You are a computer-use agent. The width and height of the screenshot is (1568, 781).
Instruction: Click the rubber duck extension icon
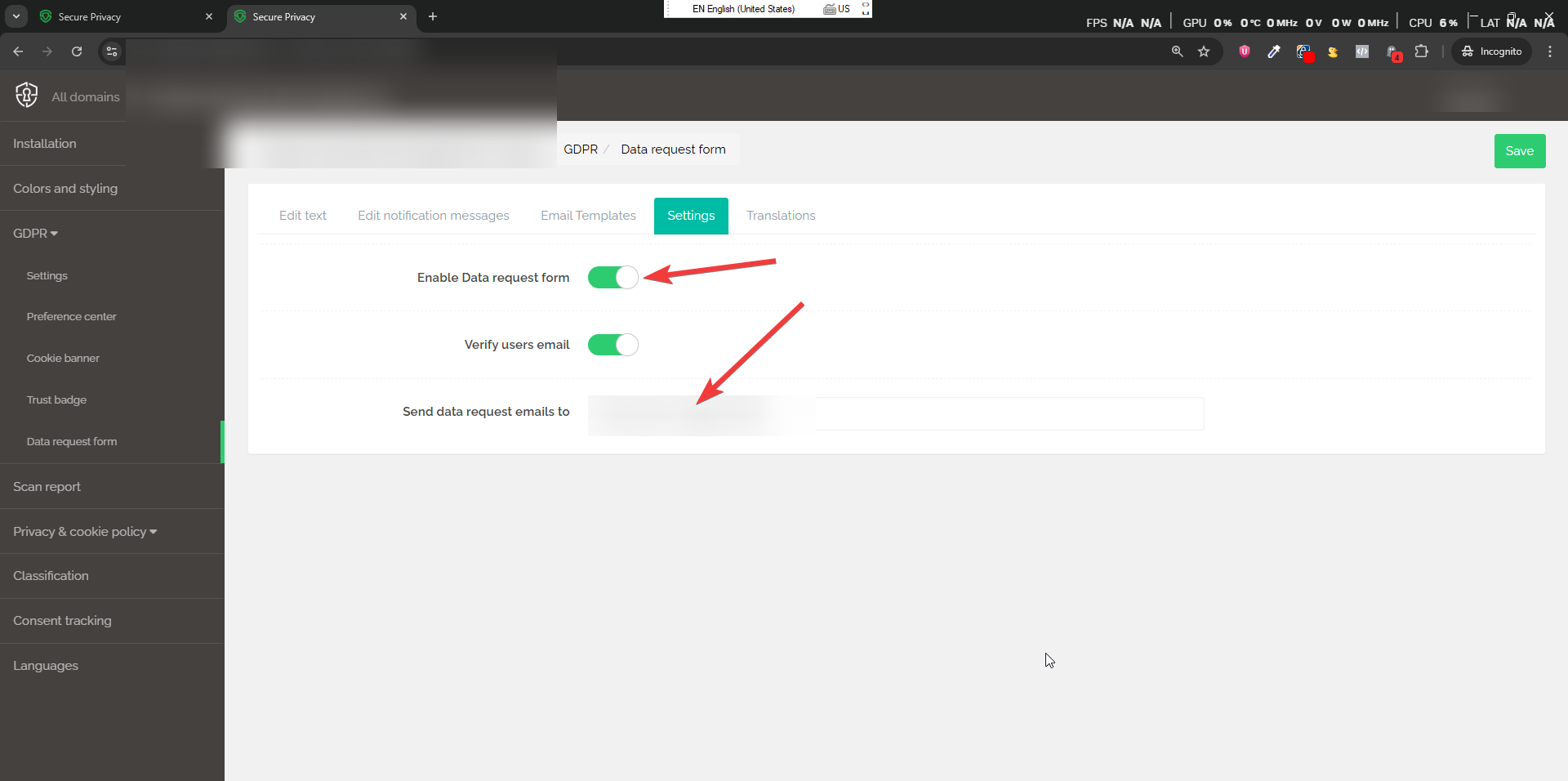pyautogui.click(x=1332, y=51)
